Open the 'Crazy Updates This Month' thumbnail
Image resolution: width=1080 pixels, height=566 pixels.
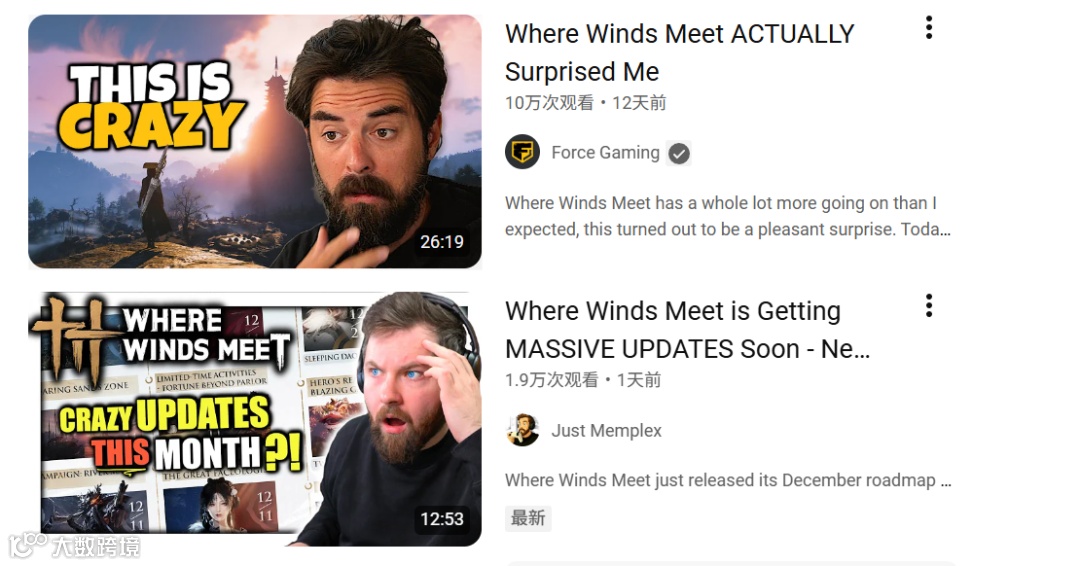[x=255, y=419]
